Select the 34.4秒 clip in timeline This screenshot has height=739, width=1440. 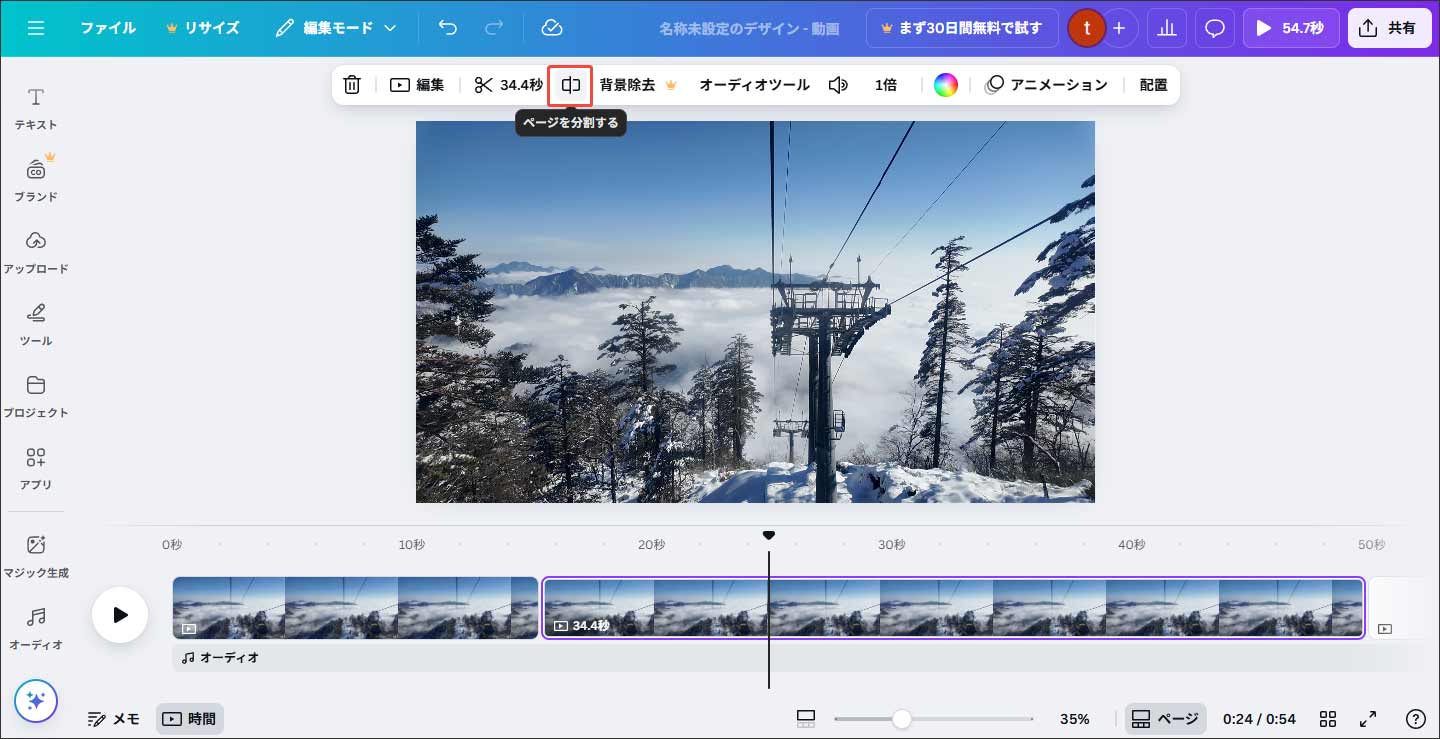953,607
